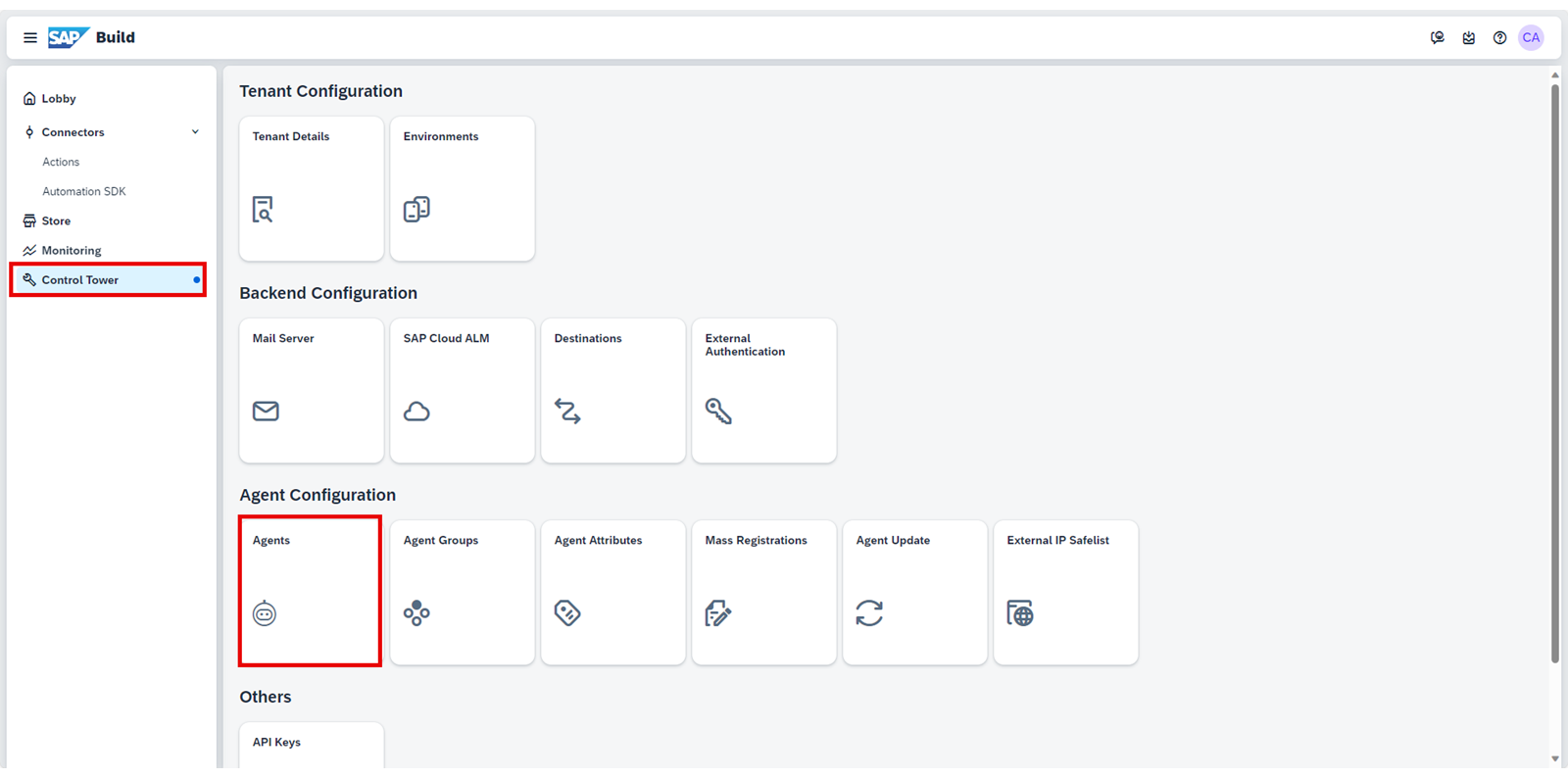Open the help question mark icon

1499,37
